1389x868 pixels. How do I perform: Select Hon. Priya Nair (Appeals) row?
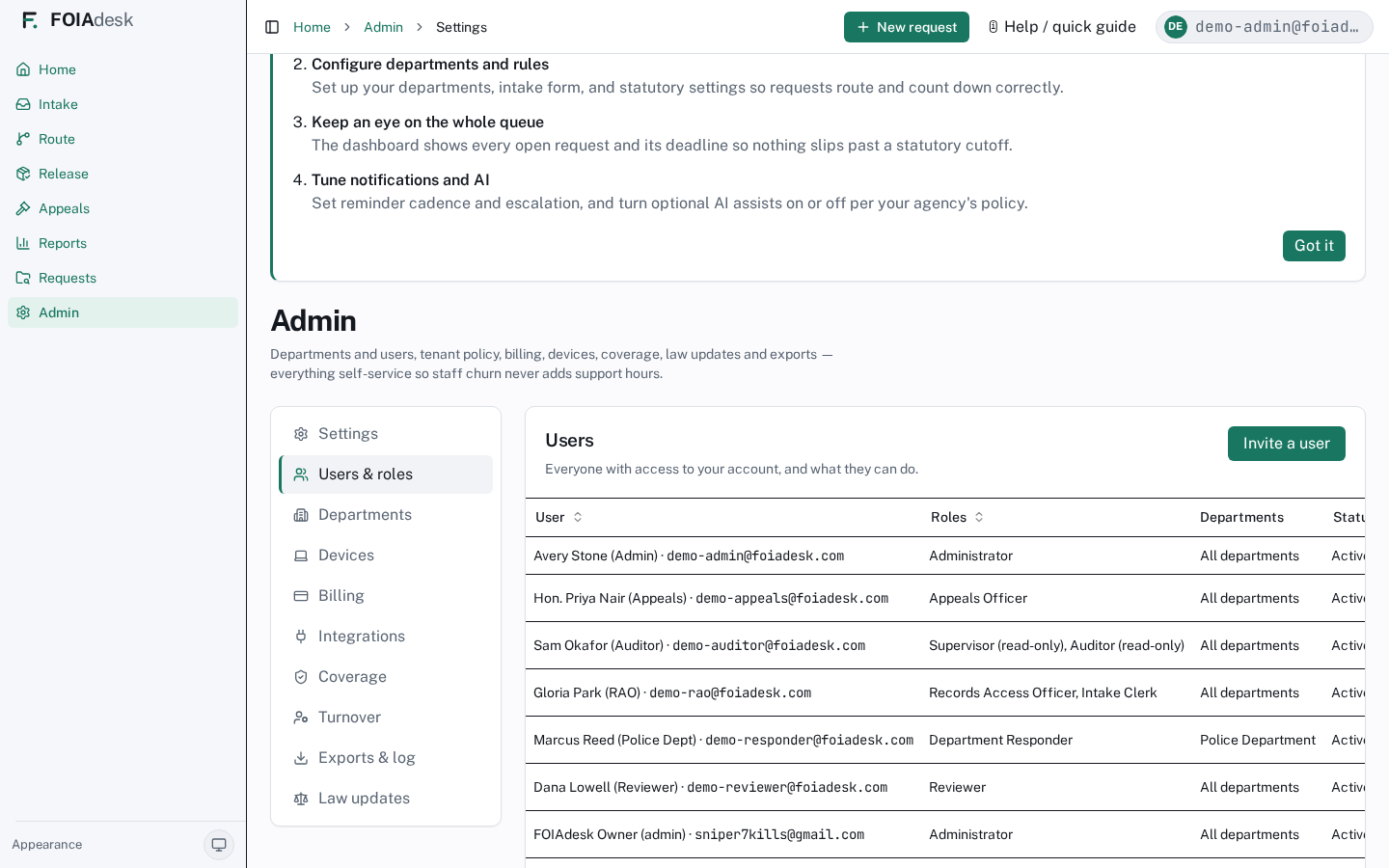(x=945, y=598)
